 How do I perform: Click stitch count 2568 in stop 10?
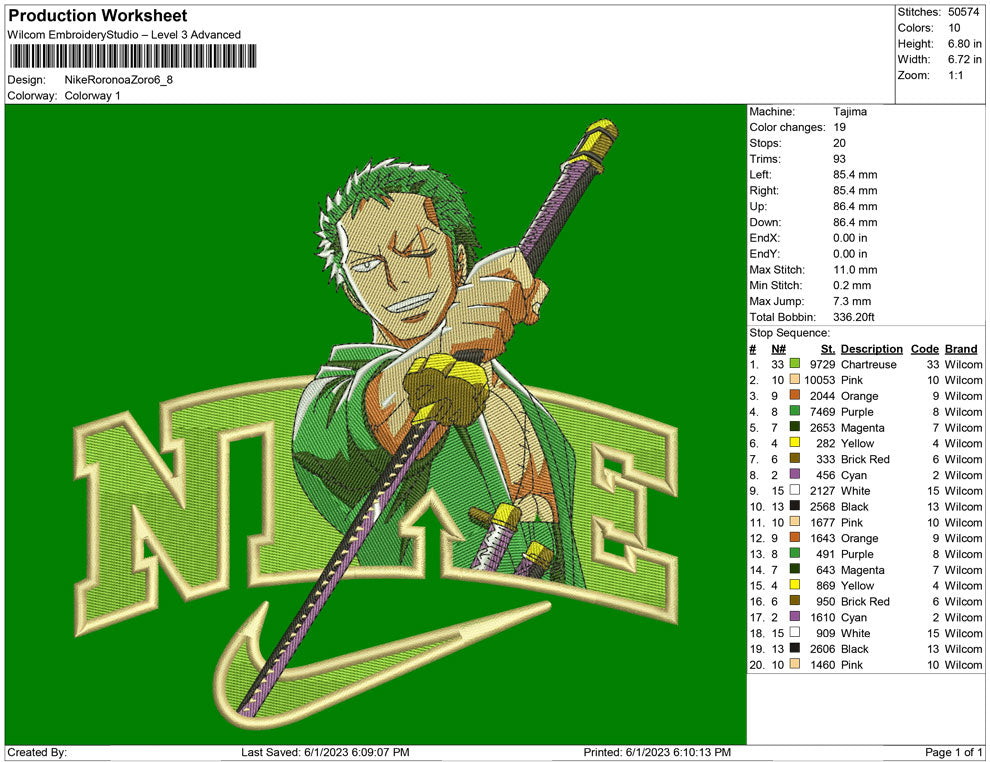[823, 506]
